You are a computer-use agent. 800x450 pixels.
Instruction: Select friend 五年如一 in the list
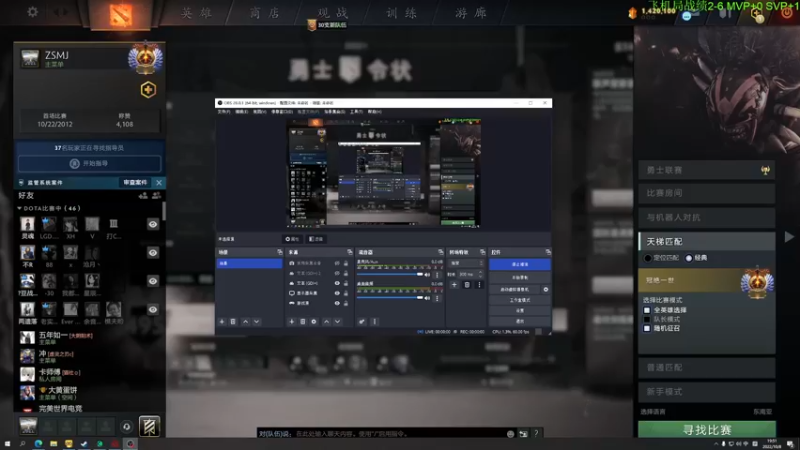88,338
